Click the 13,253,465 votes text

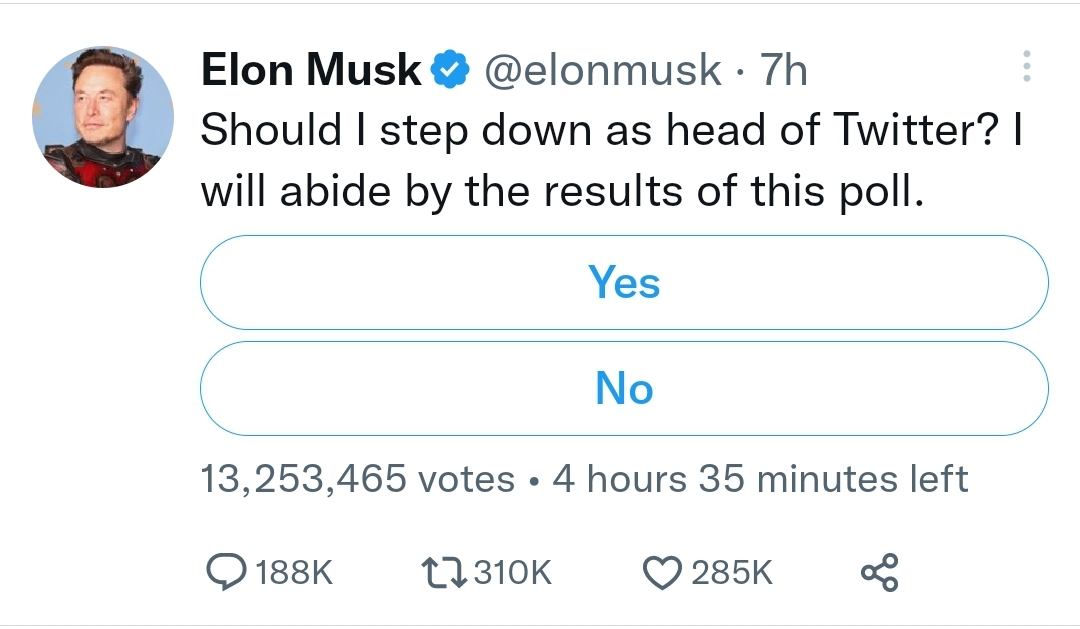(357, 479)
